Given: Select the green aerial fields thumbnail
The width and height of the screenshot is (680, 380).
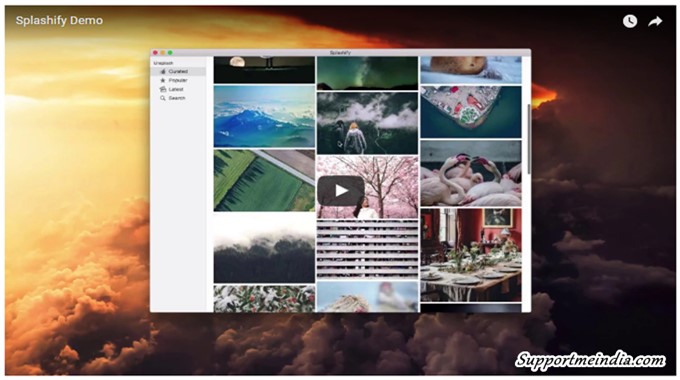Looking at the screenshot, I should (264, 180).
